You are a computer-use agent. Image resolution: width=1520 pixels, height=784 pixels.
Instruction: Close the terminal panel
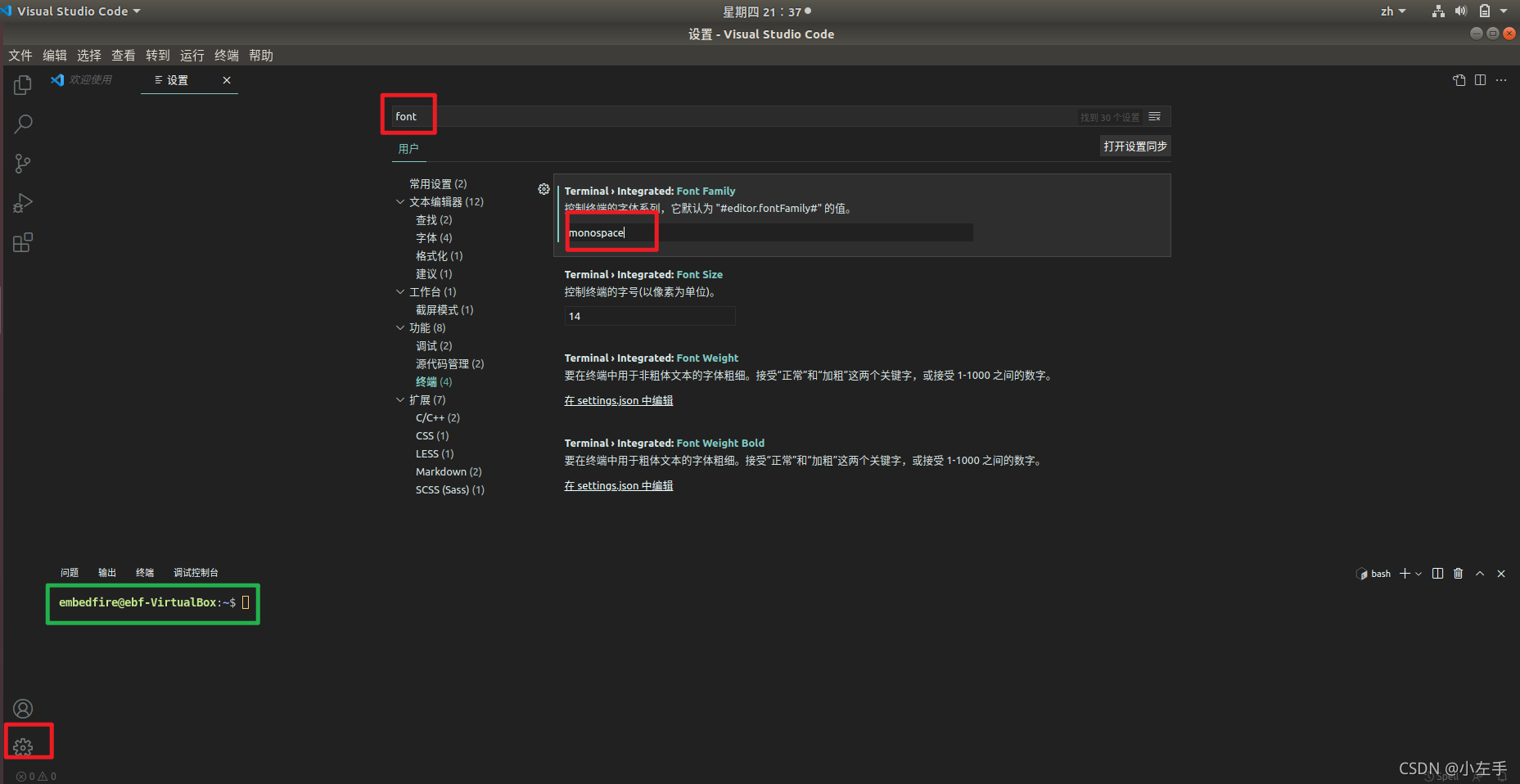coord(1501,574)
